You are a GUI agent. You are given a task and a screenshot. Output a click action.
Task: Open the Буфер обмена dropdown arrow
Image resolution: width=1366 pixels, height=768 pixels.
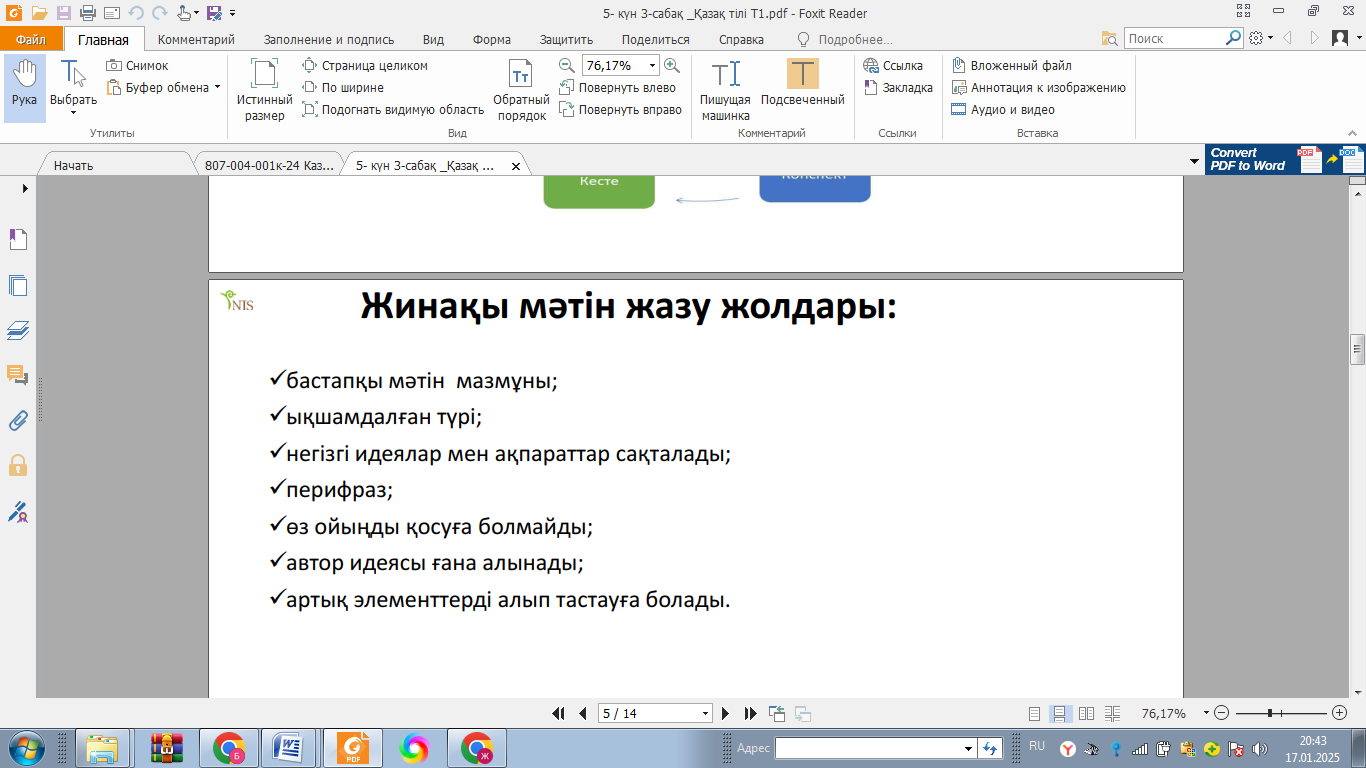[217, 87]
